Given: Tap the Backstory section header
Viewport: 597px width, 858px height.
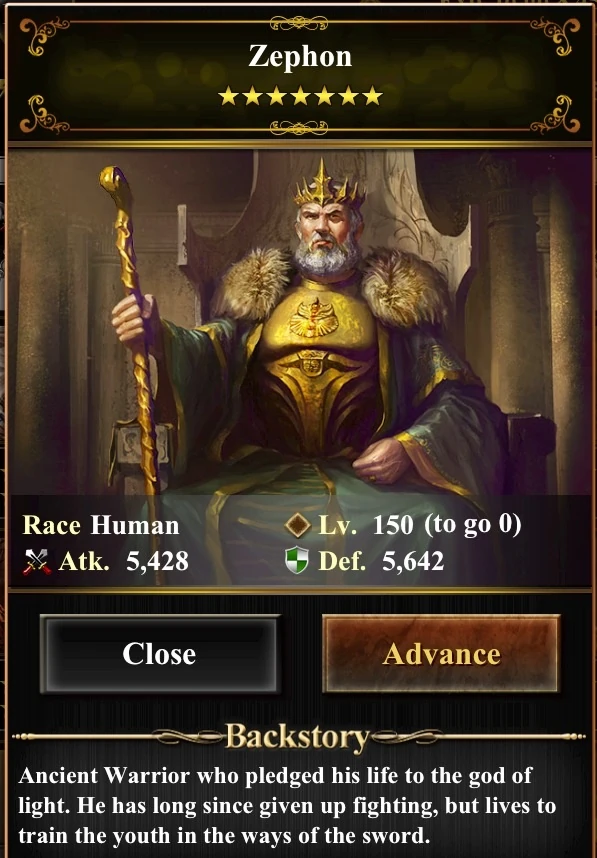Looking at the screenshot, I should pyautogui.click(x=298, y=737).
